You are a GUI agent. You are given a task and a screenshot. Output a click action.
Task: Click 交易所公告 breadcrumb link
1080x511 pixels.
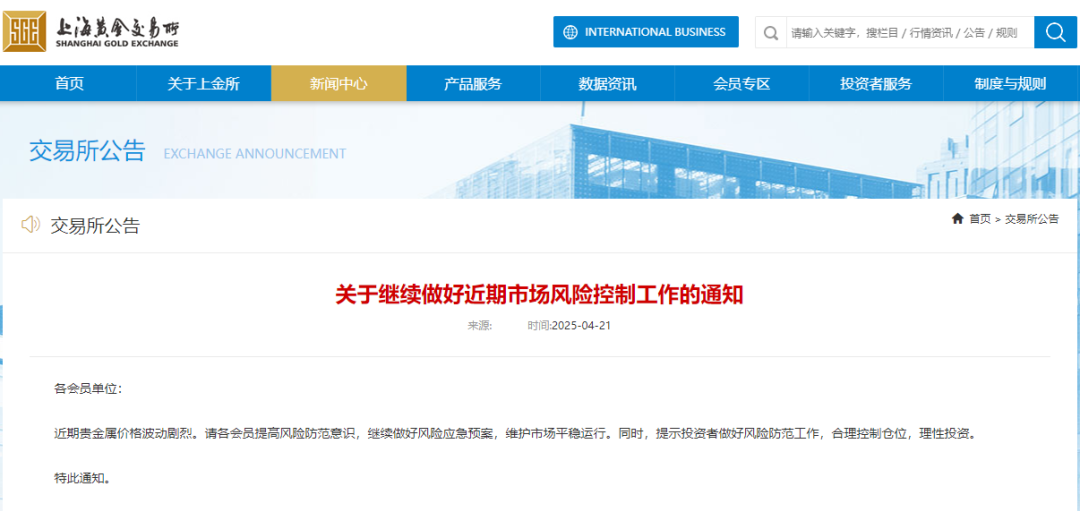point(1032,219)
